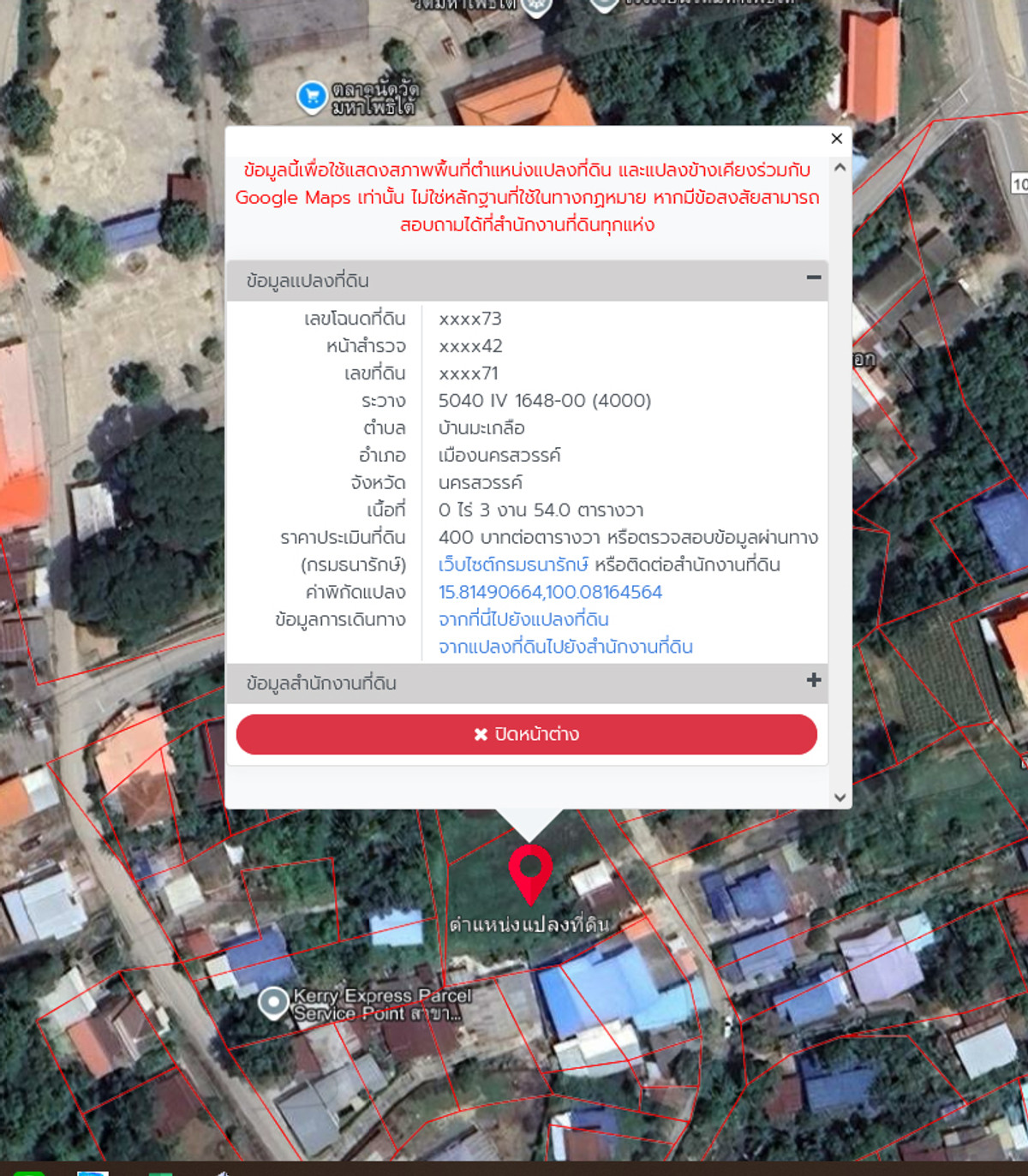Close the popup with the X icon
Image resolution: width=1028 pixels, height=1176 pixels.
[837, 138]
